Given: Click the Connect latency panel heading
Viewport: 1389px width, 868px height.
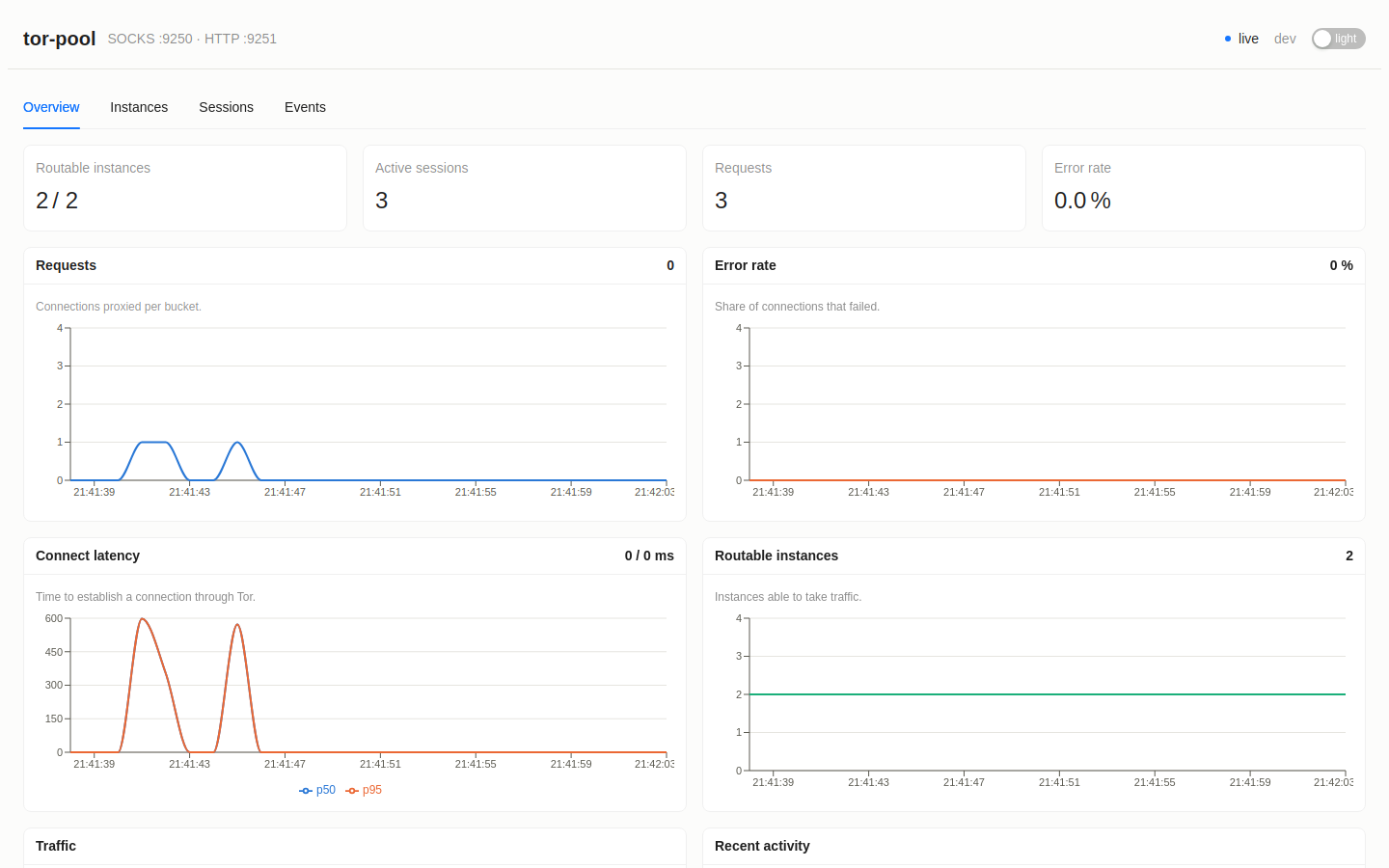Looking at the screenshot, I should point(88,556).
